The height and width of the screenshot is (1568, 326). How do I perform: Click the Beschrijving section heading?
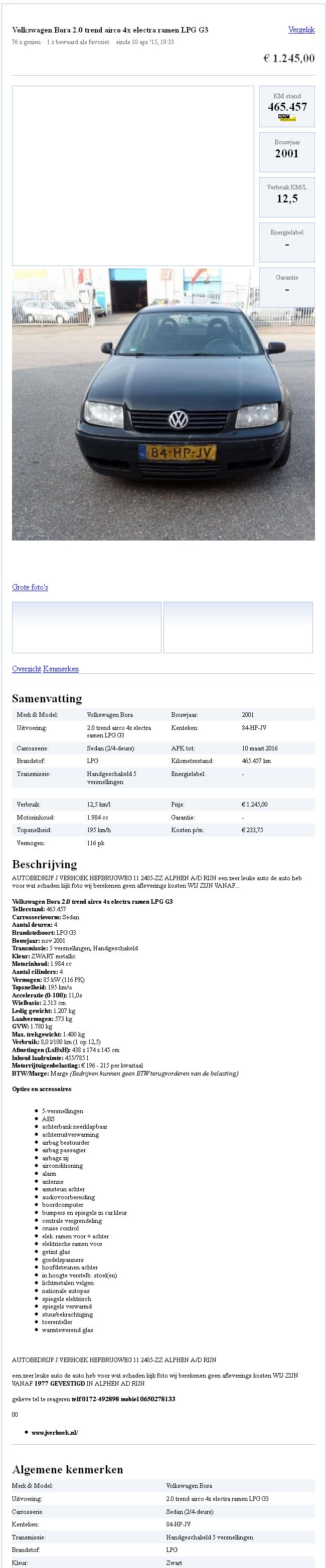(x=45, y=864)
